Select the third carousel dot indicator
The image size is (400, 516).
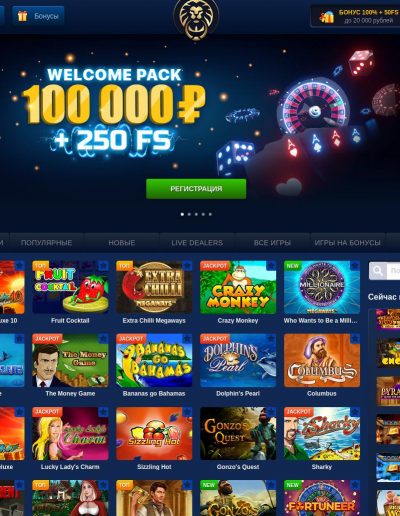[196, 214]
